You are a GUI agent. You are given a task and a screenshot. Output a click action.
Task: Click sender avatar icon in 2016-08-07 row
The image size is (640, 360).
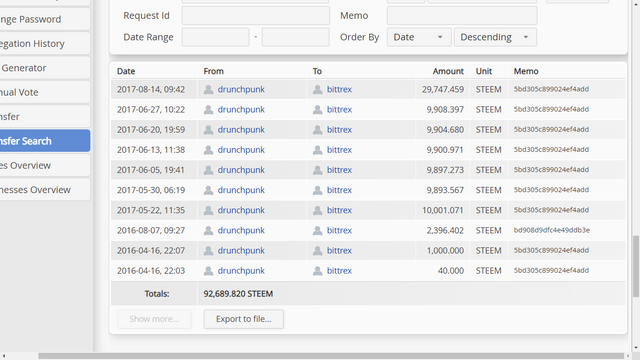[208, 231]
